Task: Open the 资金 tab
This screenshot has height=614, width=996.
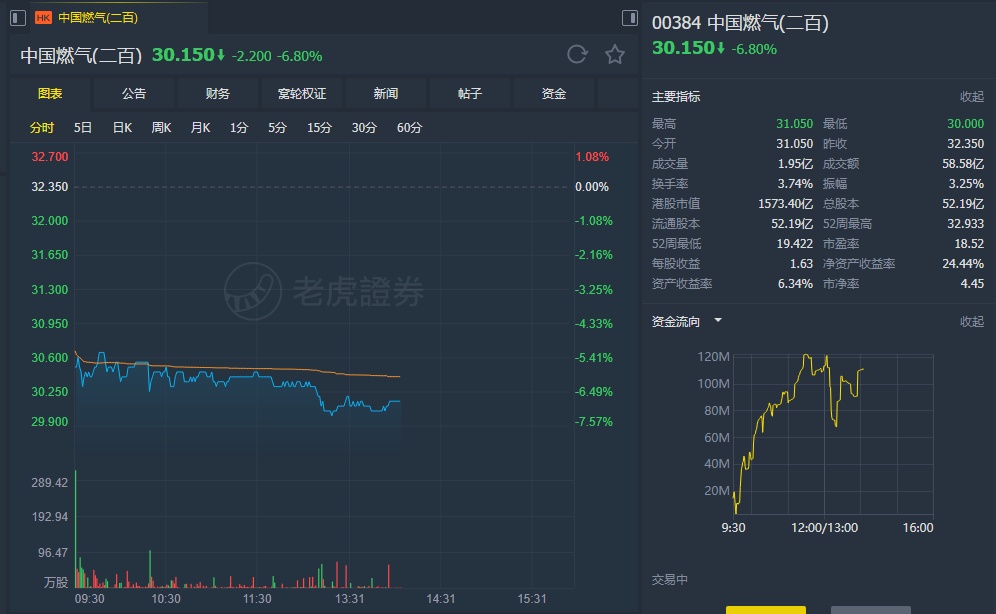Action: click(553, 94)
